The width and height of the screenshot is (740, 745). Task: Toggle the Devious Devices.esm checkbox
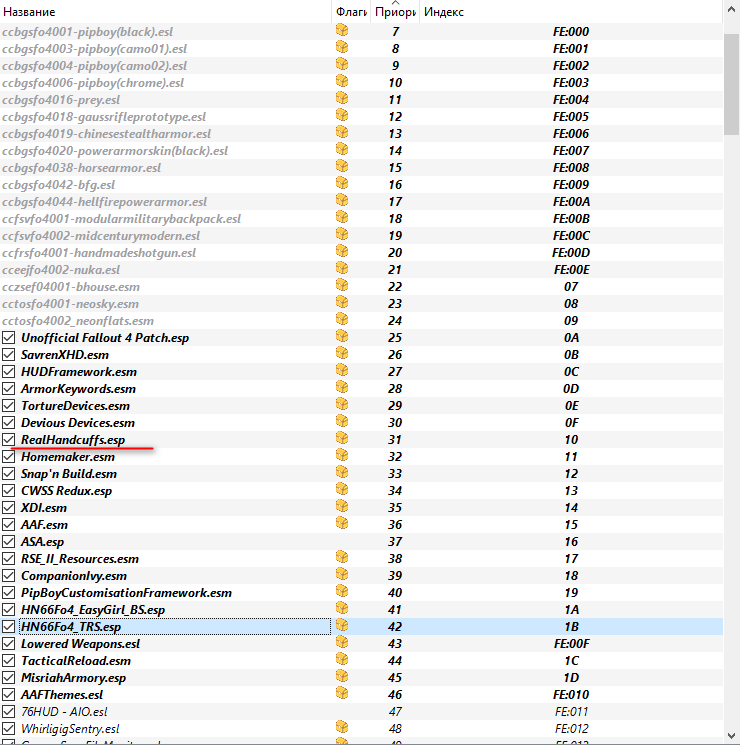9,423
